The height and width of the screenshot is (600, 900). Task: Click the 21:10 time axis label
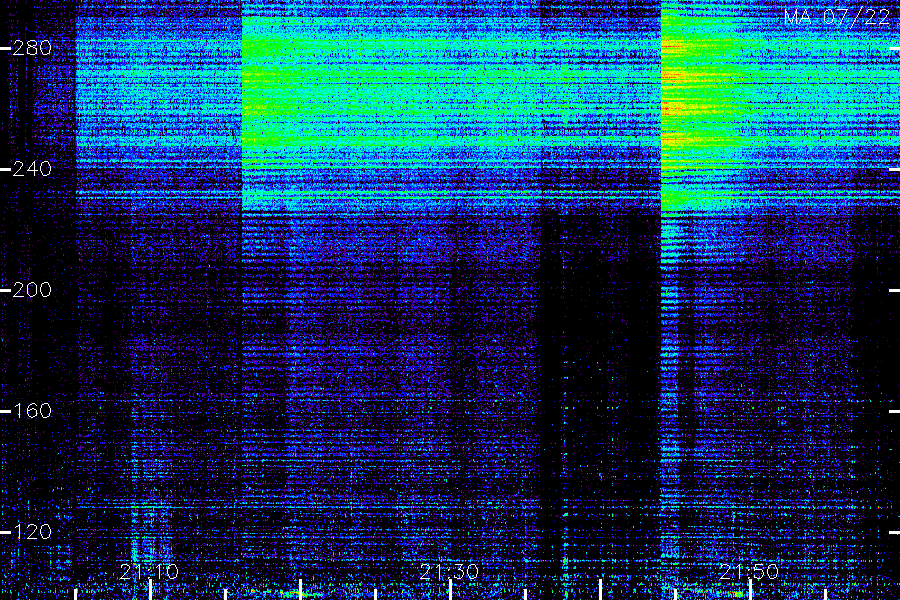pos(149,572)
